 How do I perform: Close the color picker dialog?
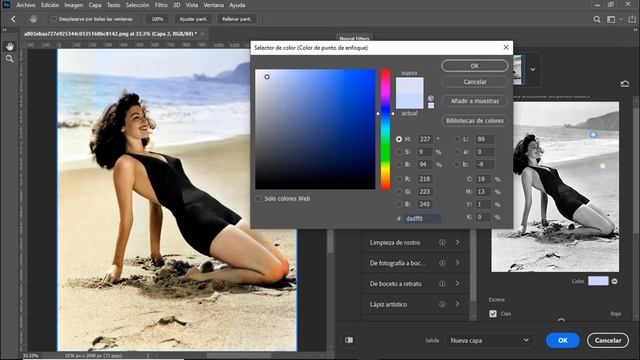click(506, 48)
